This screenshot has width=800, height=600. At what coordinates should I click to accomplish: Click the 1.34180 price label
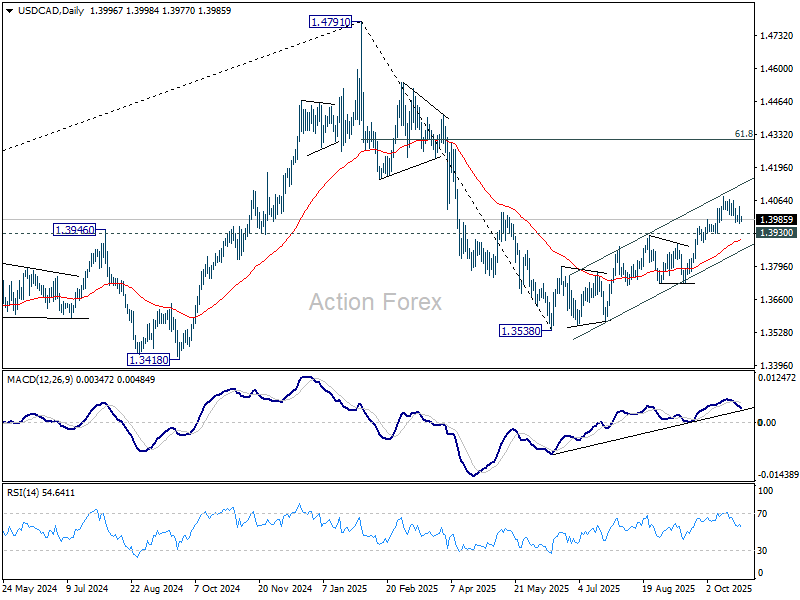coord(148,360)
